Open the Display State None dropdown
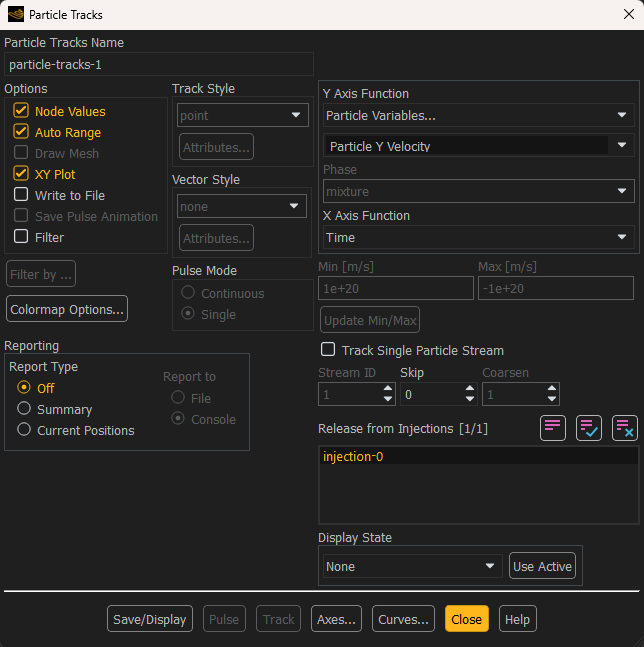The image size is (644, 647). (x=413, y=566)
